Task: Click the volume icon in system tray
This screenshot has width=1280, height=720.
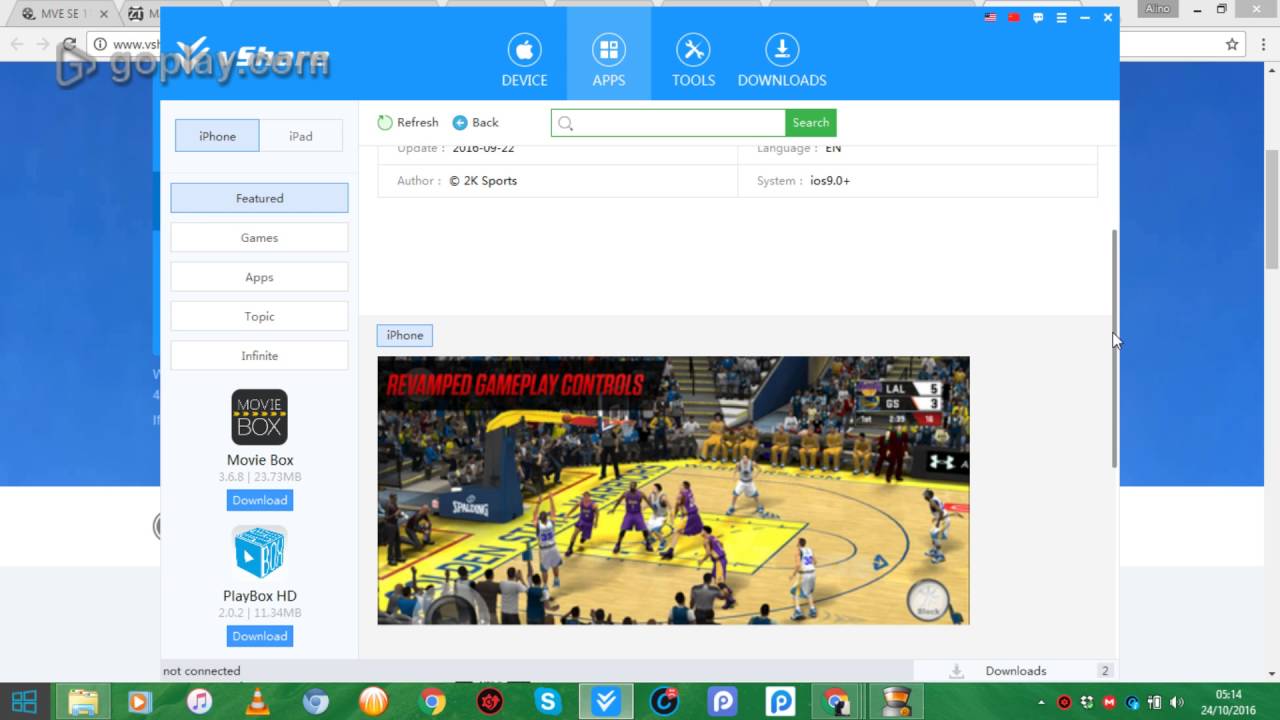Action: pos(1176,702)
